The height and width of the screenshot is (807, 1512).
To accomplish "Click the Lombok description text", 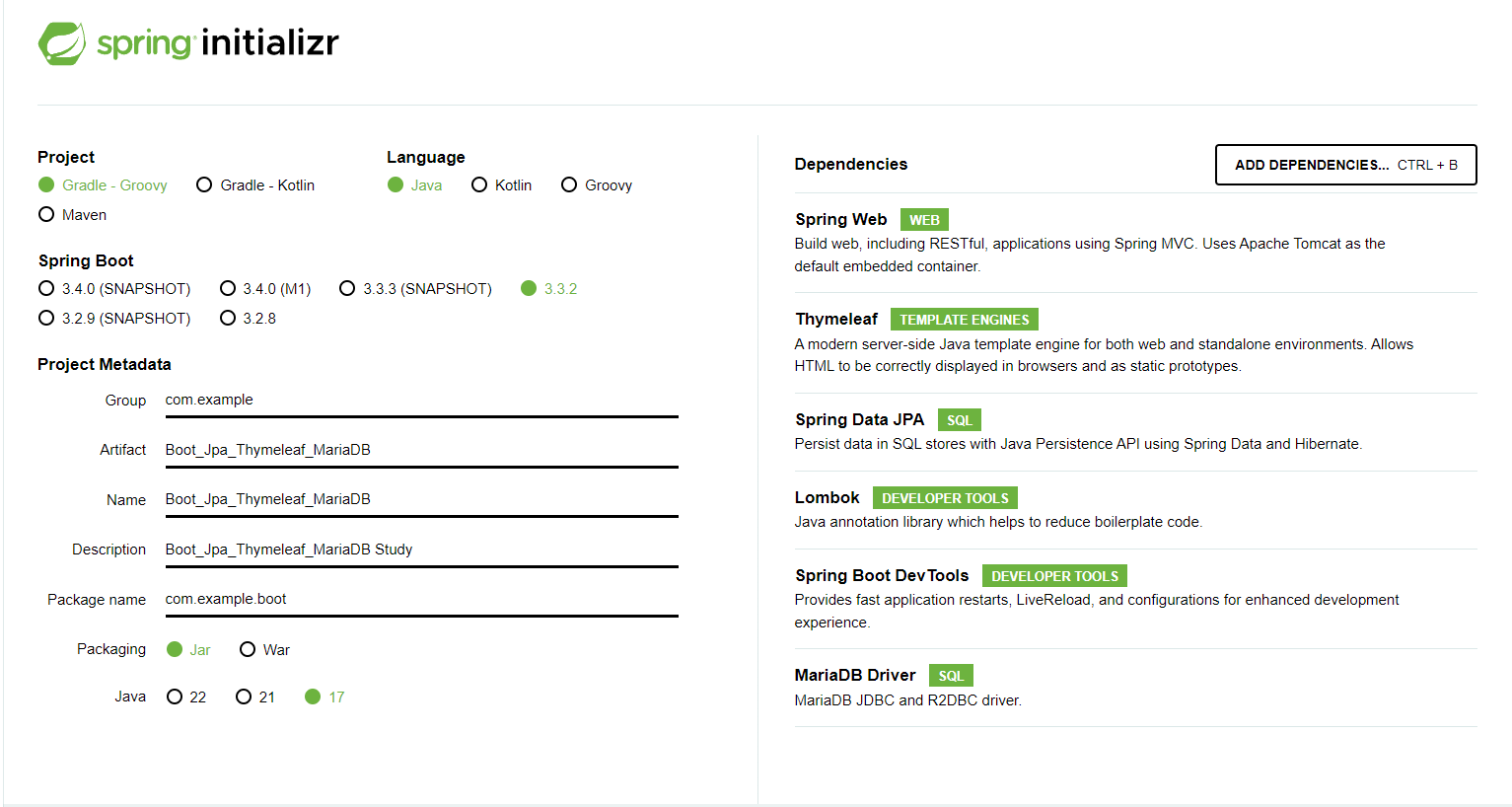I will [x=998, y=522].
